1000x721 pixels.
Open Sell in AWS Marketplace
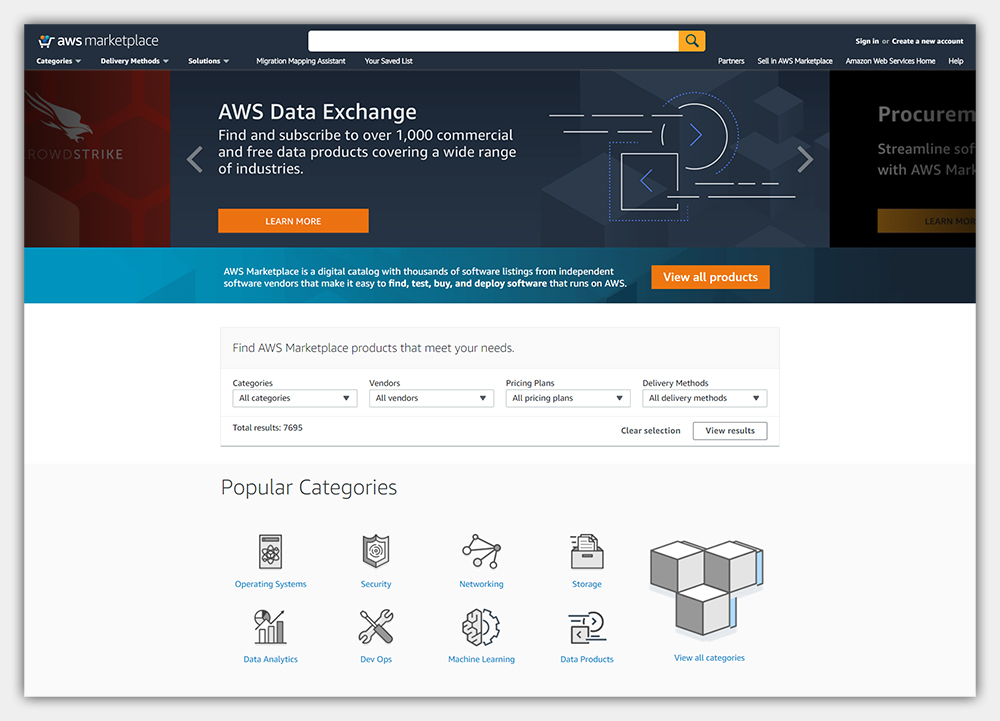(795, 61)
